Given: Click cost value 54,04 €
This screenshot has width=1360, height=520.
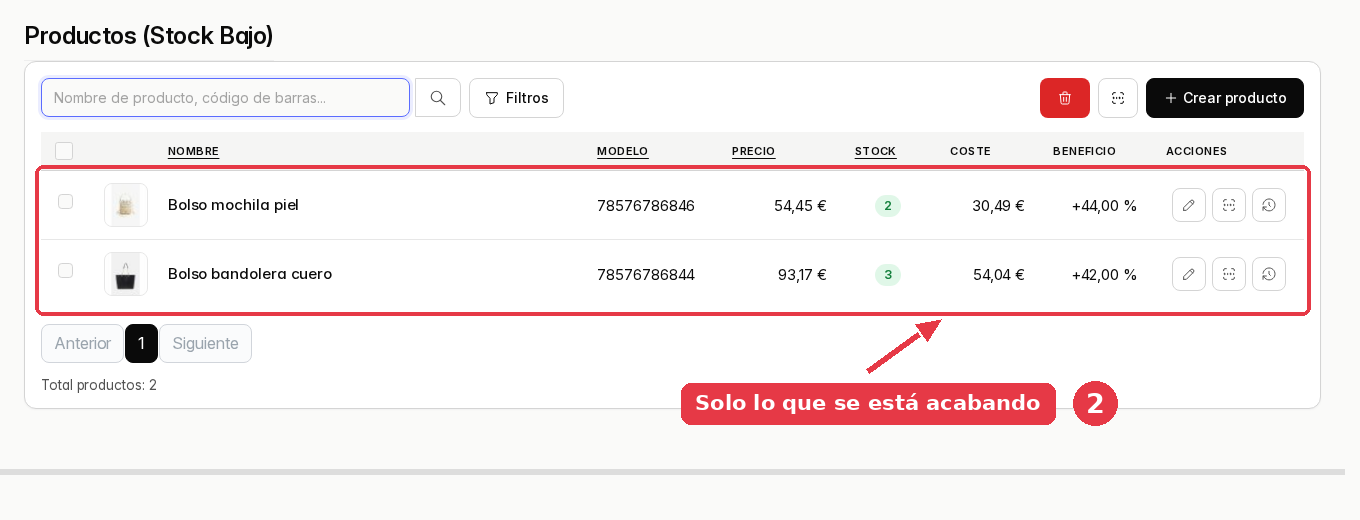Looking at the screenshot, I should coord(999,275).
